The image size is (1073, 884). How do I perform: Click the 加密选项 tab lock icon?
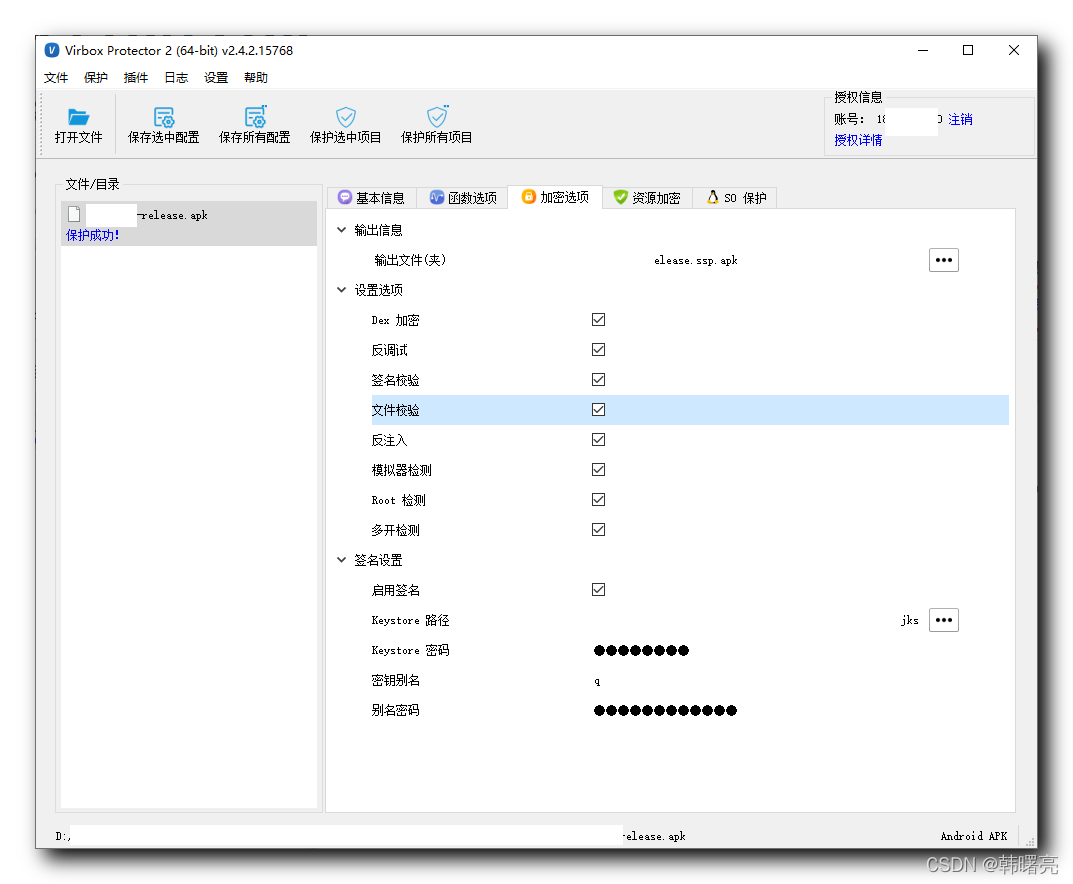tap(528, 196)
